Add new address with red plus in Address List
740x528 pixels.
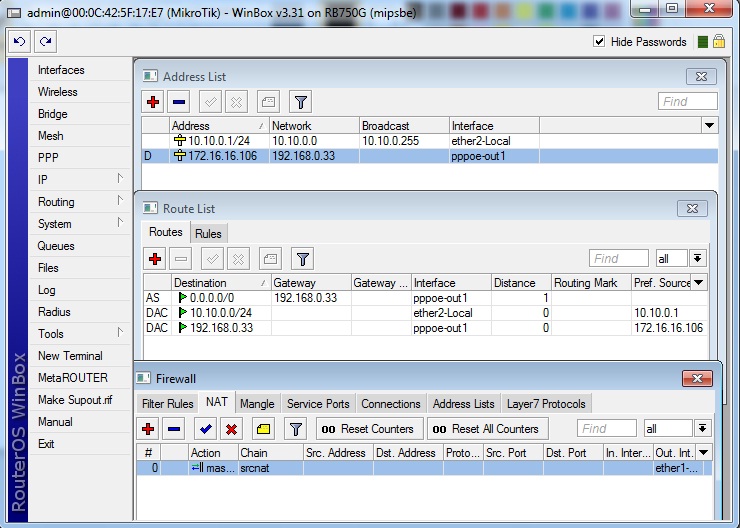click(153, 102)
